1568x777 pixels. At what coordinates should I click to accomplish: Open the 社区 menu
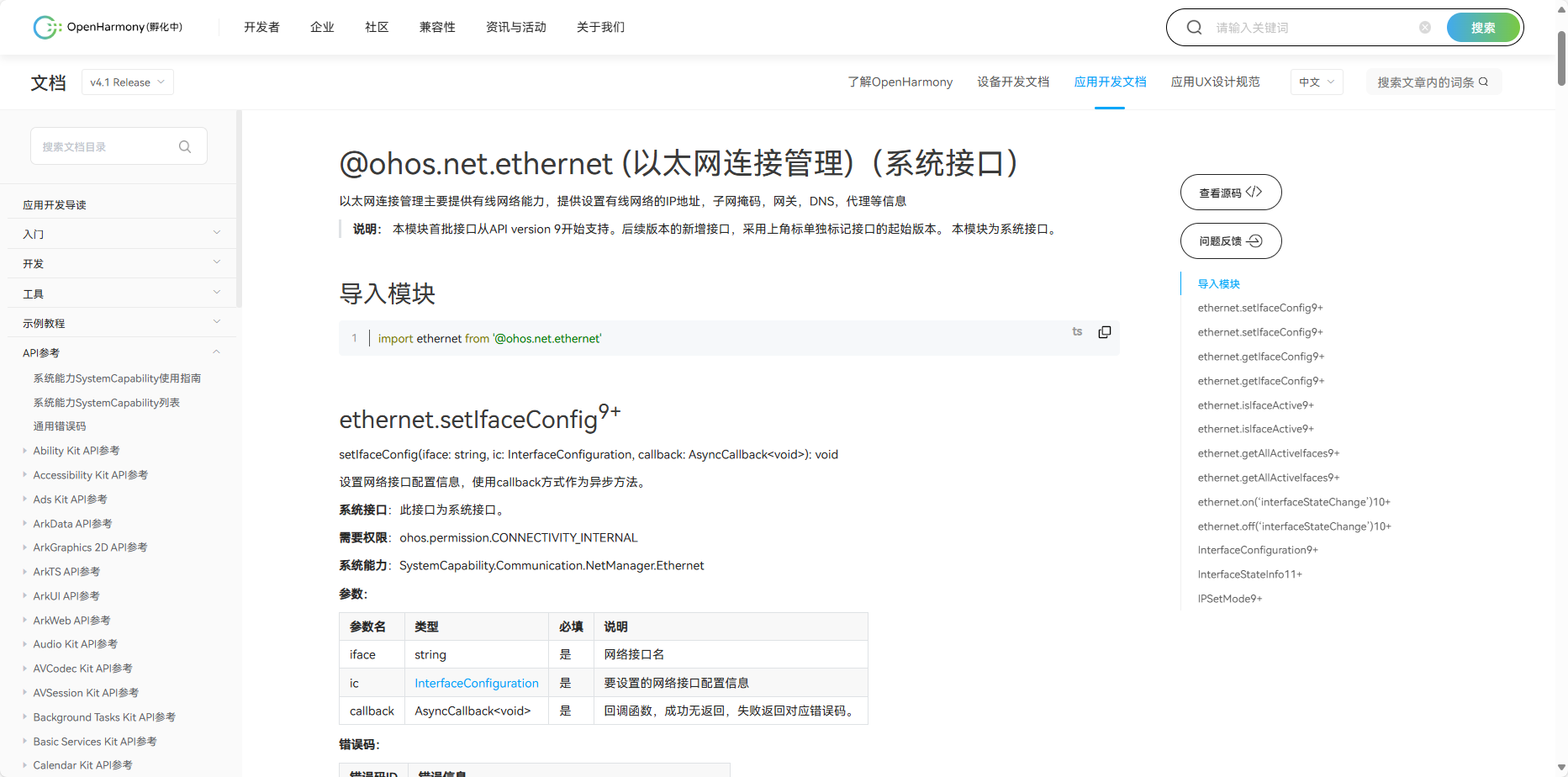377,27
